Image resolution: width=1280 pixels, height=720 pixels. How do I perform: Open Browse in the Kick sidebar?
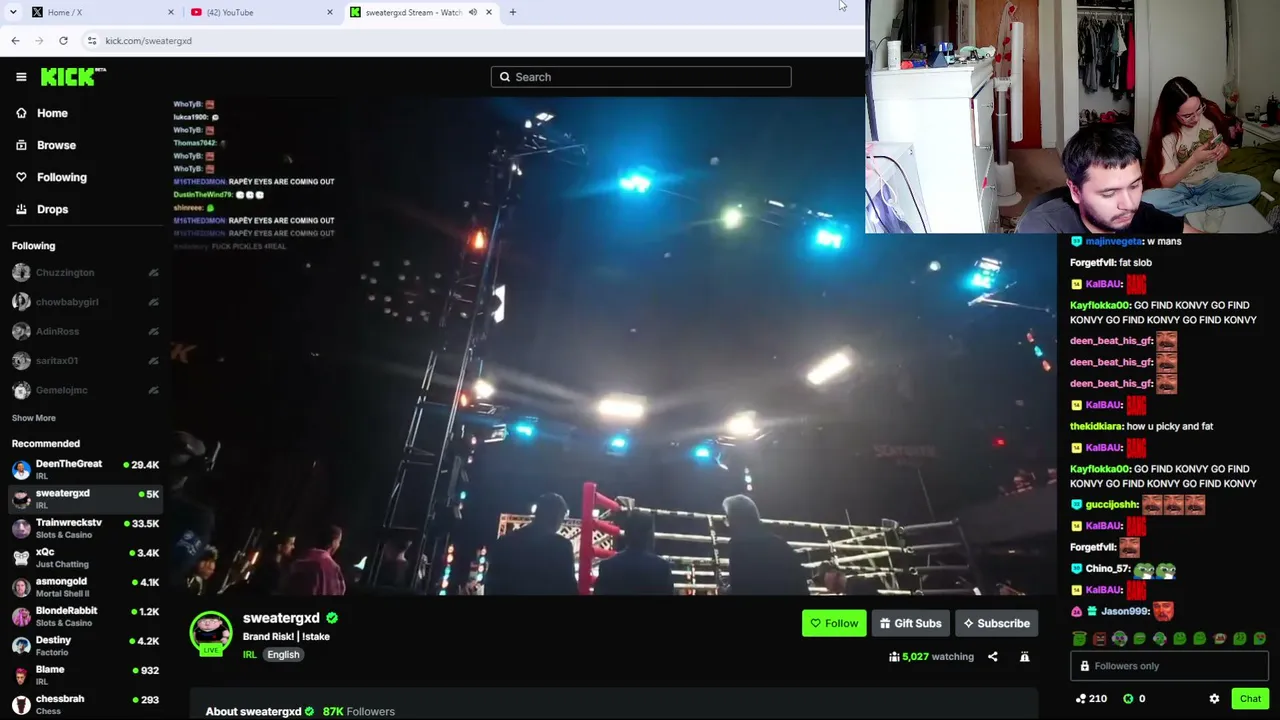pos(56,145)
